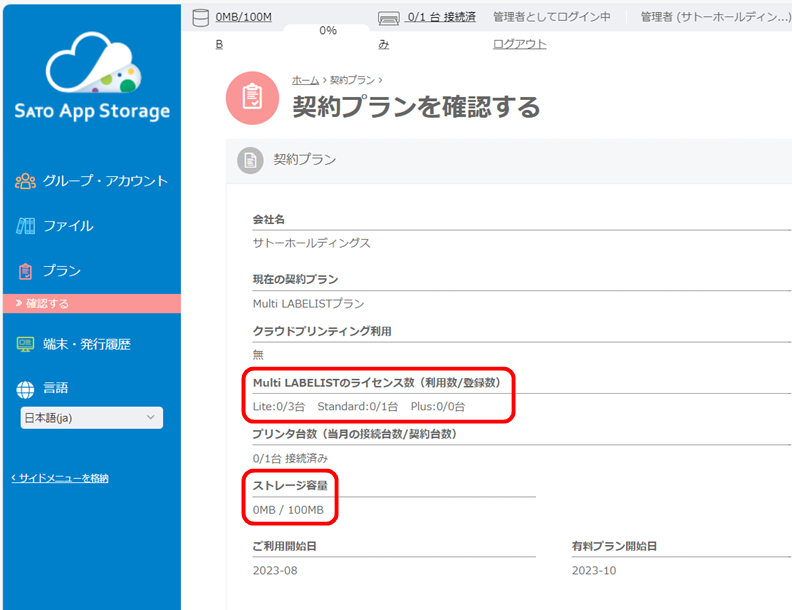Click the gray document icon beside 契約プラン
Viewport: 792px width, 610px height.
(250, 161)
